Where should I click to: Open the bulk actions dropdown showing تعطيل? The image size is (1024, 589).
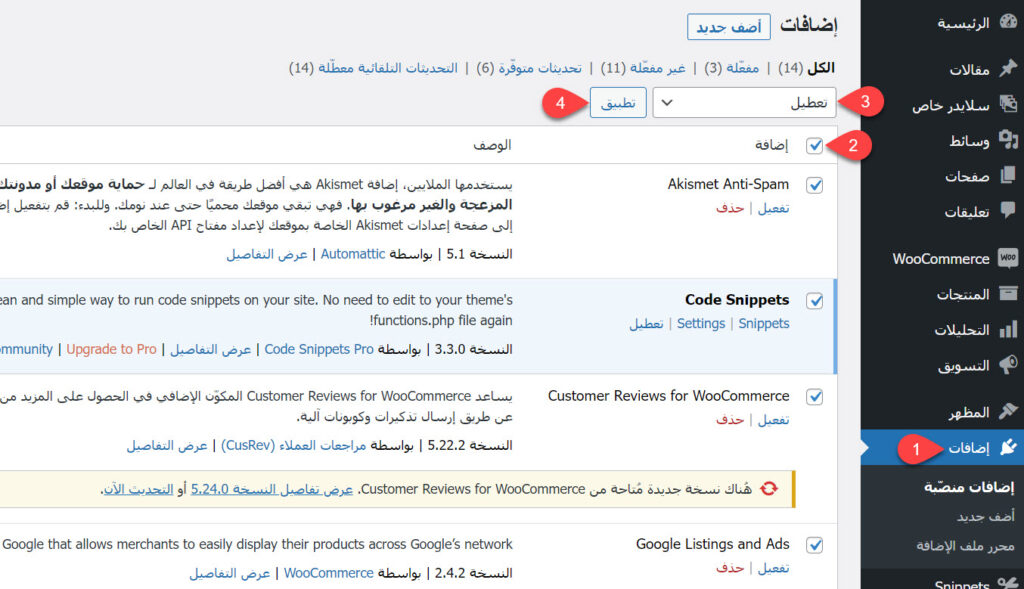pos(744,102)
